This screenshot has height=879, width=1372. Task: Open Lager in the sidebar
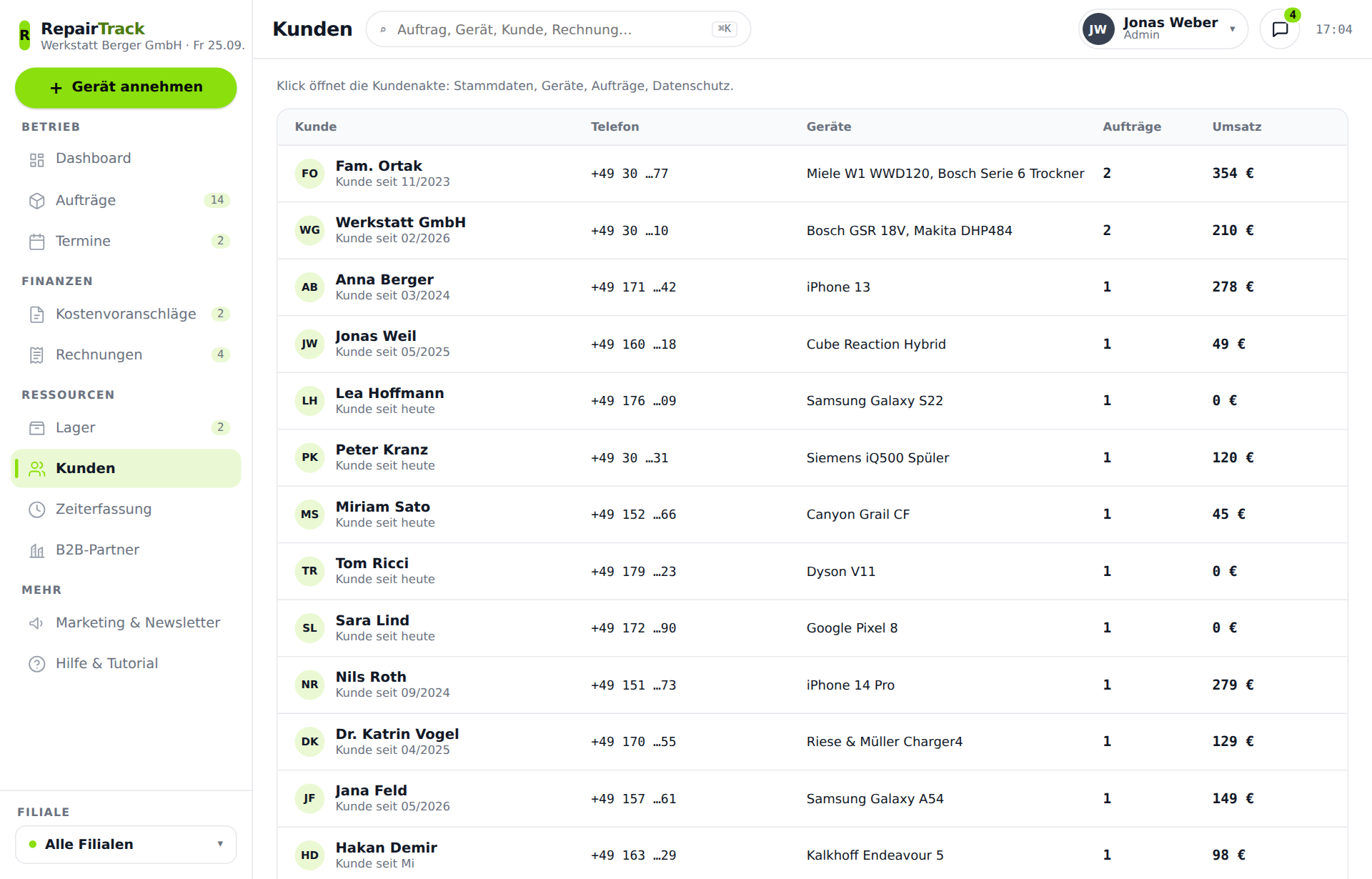126,428
